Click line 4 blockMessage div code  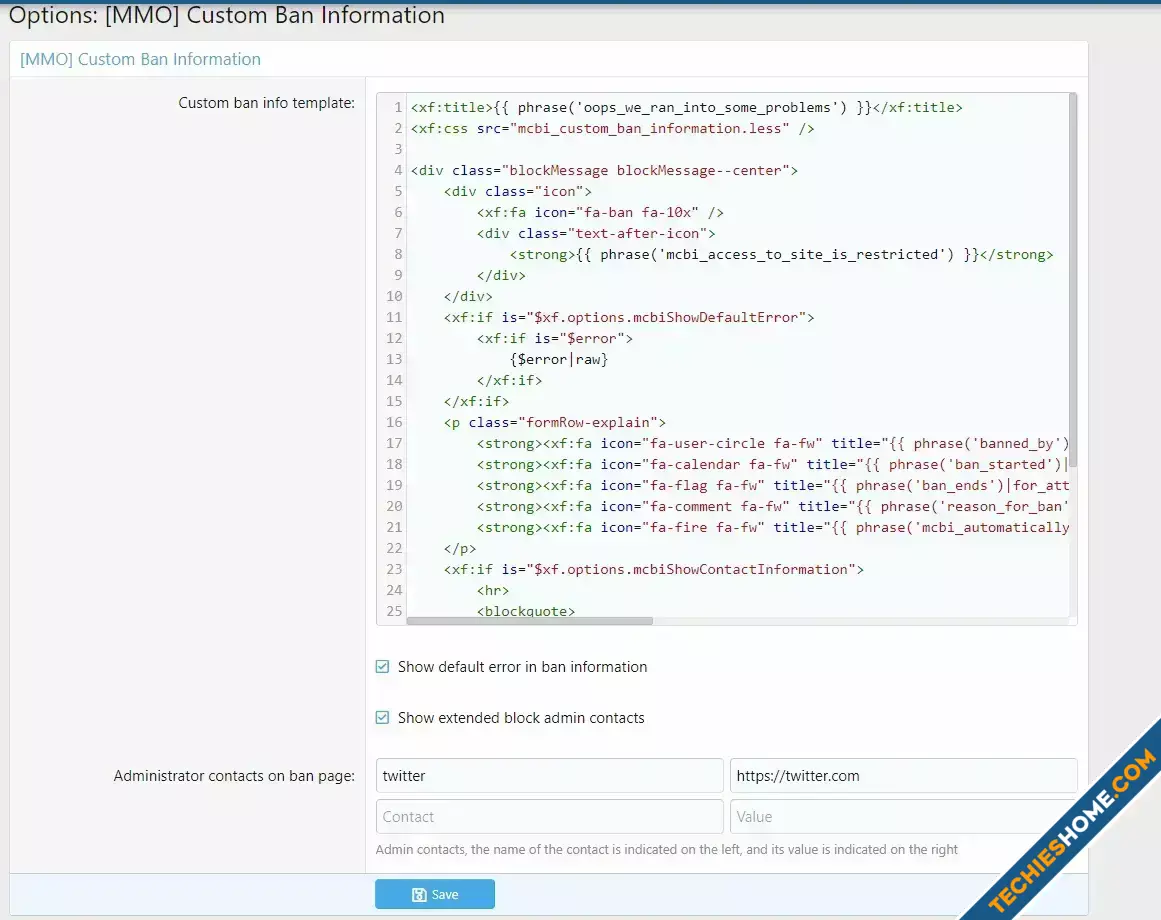[604, 170]
